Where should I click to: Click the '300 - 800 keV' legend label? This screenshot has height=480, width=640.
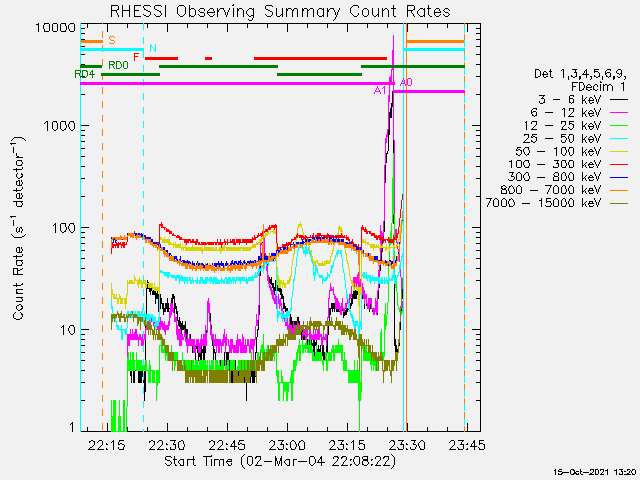point(554,177)
